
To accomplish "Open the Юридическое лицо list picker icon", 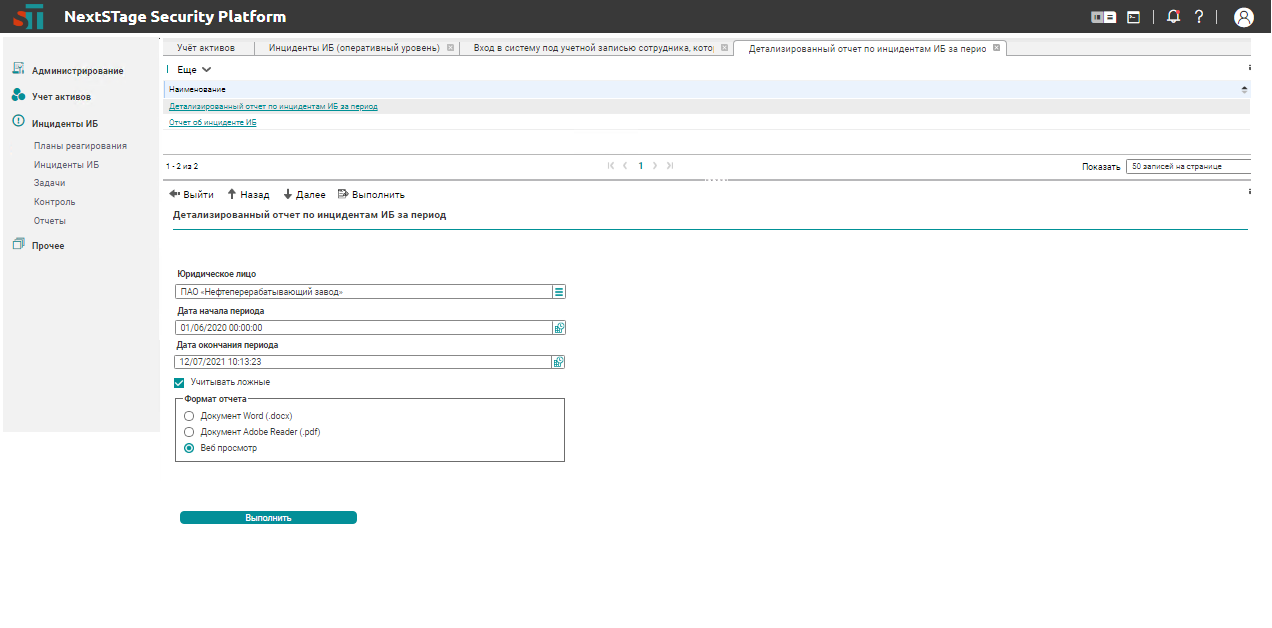I will pos(560,292).
